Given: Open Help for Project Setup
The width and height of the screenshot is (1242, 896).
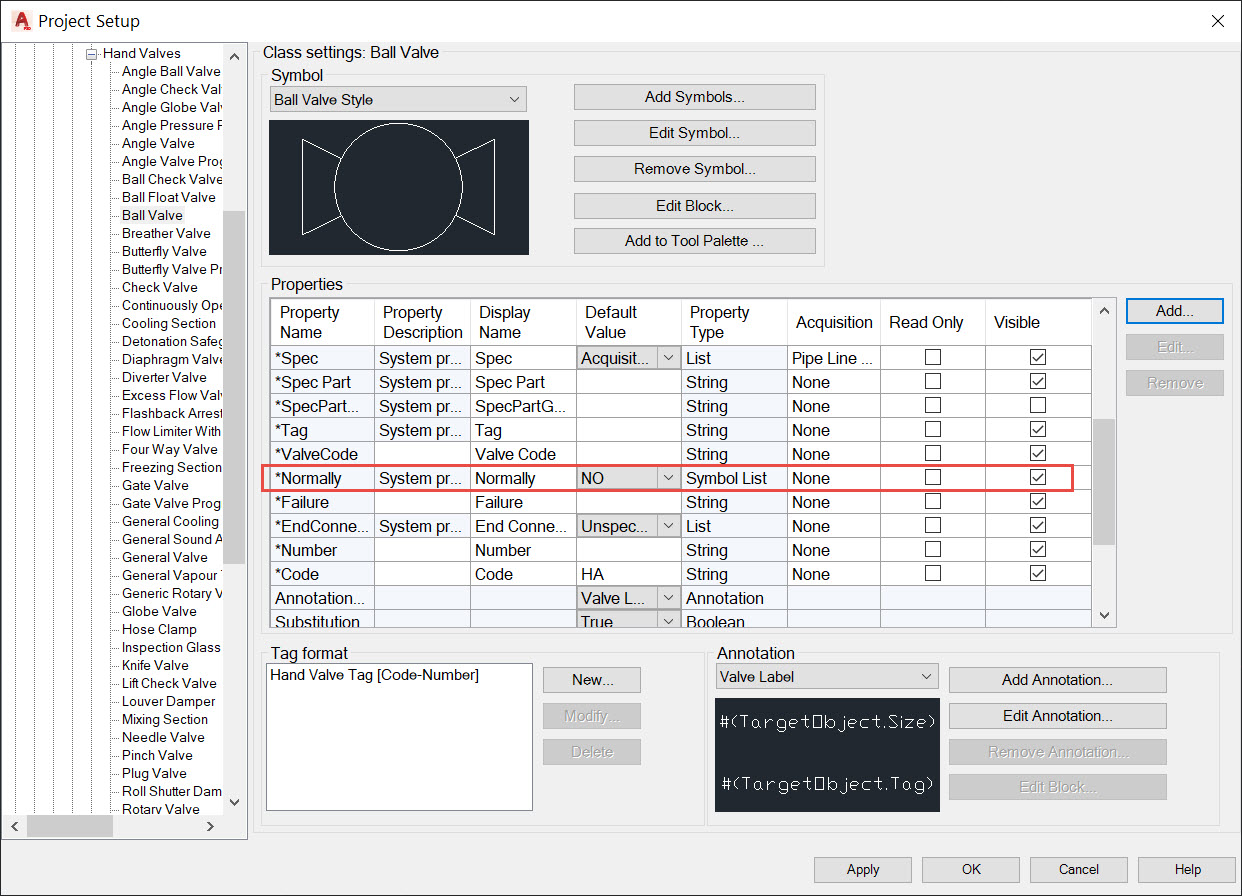Looking at the screenshot, I should tap(1187, 870).
